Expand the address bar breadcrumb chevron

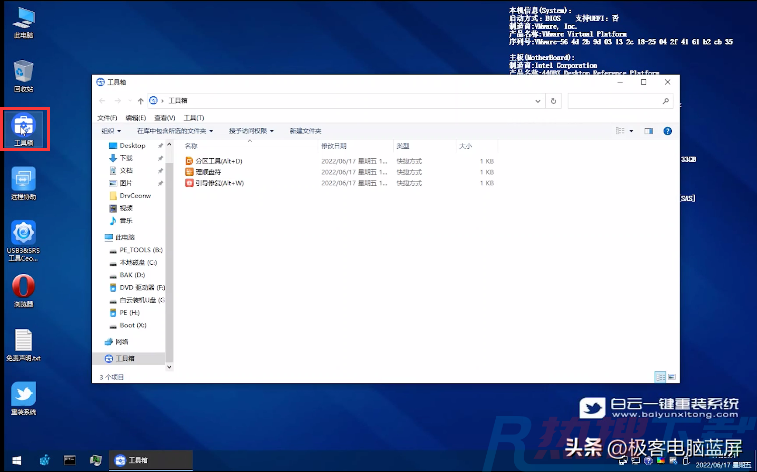click(163, 101)
